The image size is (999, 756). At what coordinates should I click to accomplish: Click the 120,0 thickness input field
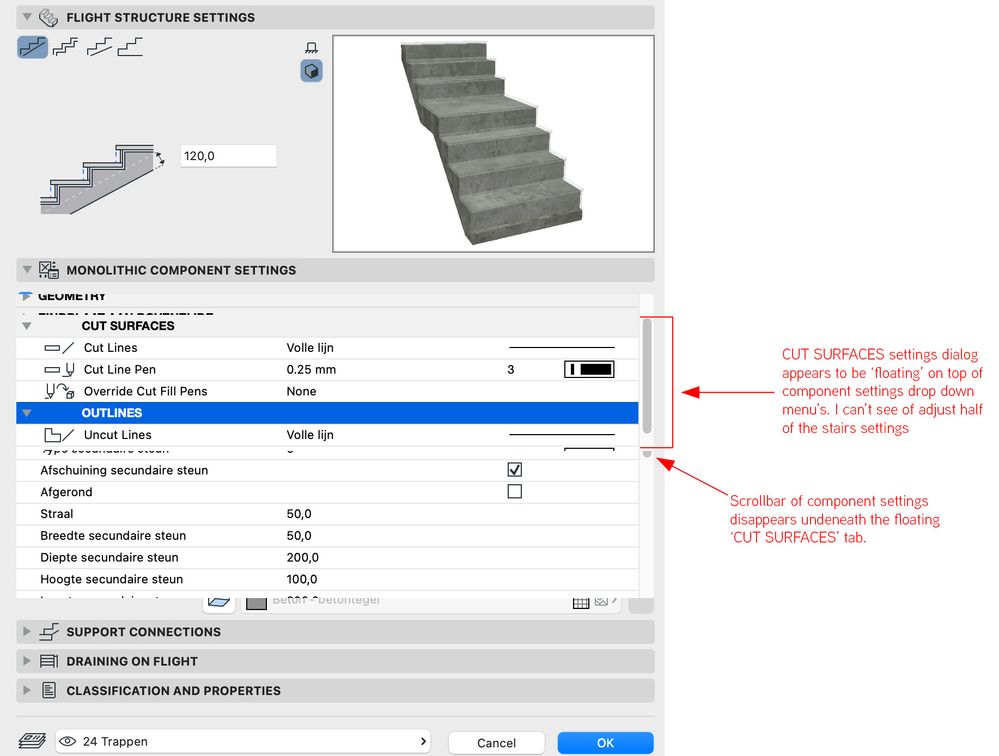point(228,156)
